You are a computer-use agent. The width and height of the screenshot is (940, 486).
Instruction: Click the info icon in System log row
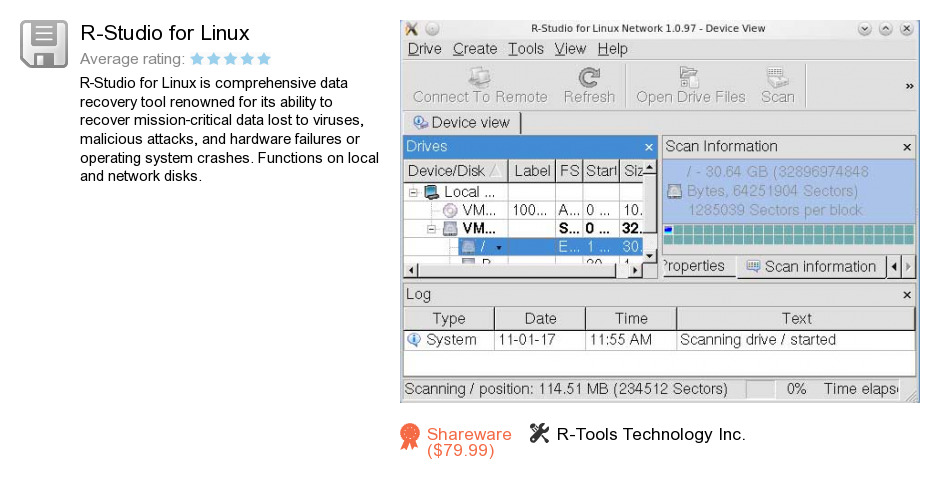[414, 340]
